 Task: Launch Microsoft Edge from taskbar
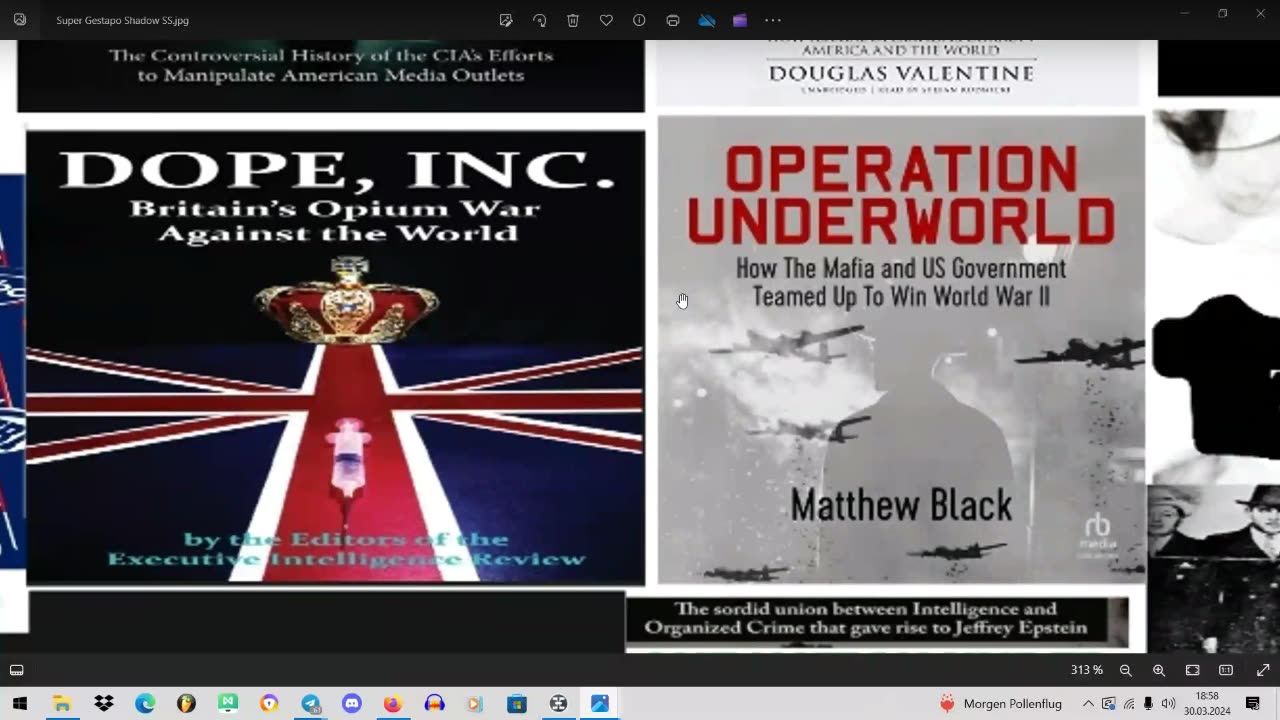(x=145, y=704)
